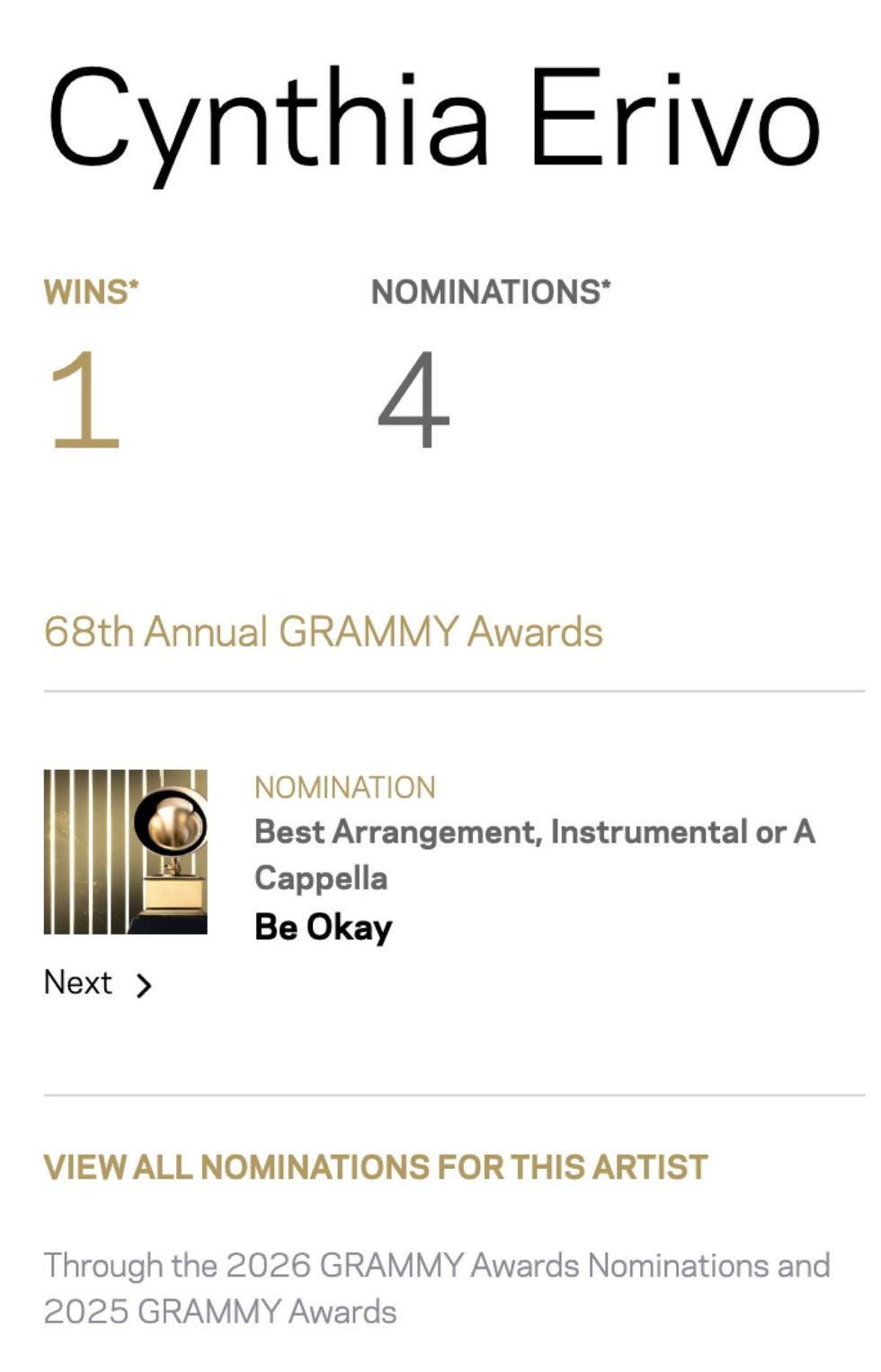Screen dimensions: 881x1372
Task: Select the Be Okay nomination title
Action: [x=323, y=927]
